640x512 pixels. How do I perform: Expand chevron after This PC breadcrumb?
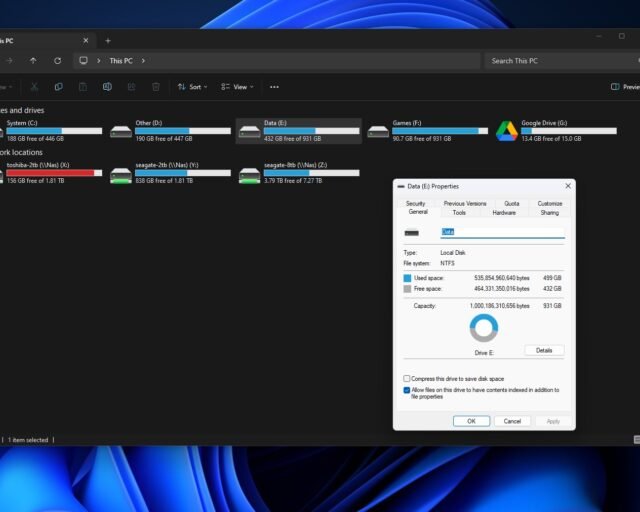(143, 61)
